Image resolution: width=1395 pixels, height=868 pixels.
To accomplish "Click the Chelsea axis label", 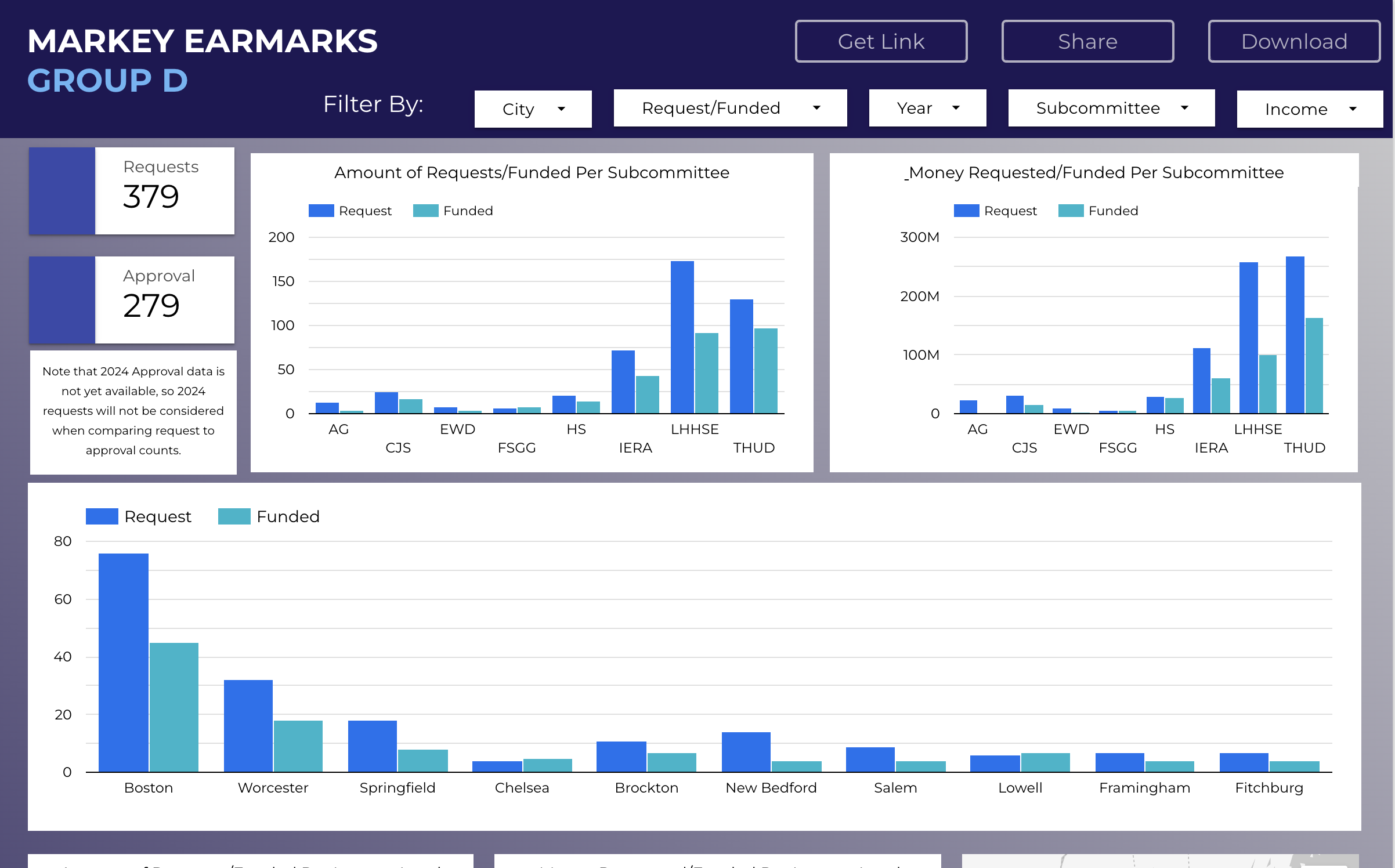I will click(x=522, y=788).
